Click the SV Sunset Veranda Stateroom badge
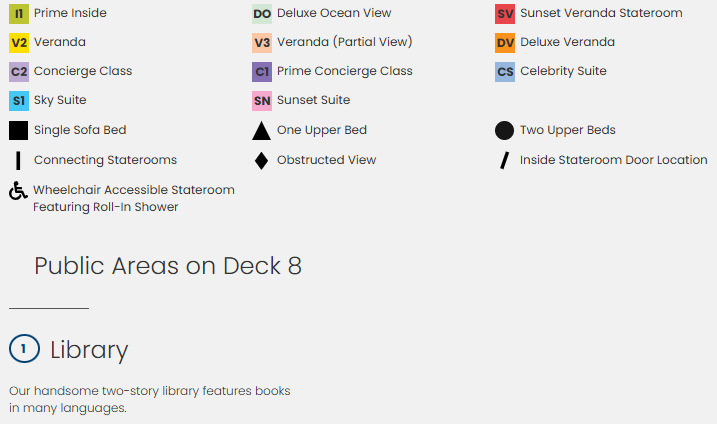Image resolution: width=717 pixels, height=424 pixels. point(505,14)
